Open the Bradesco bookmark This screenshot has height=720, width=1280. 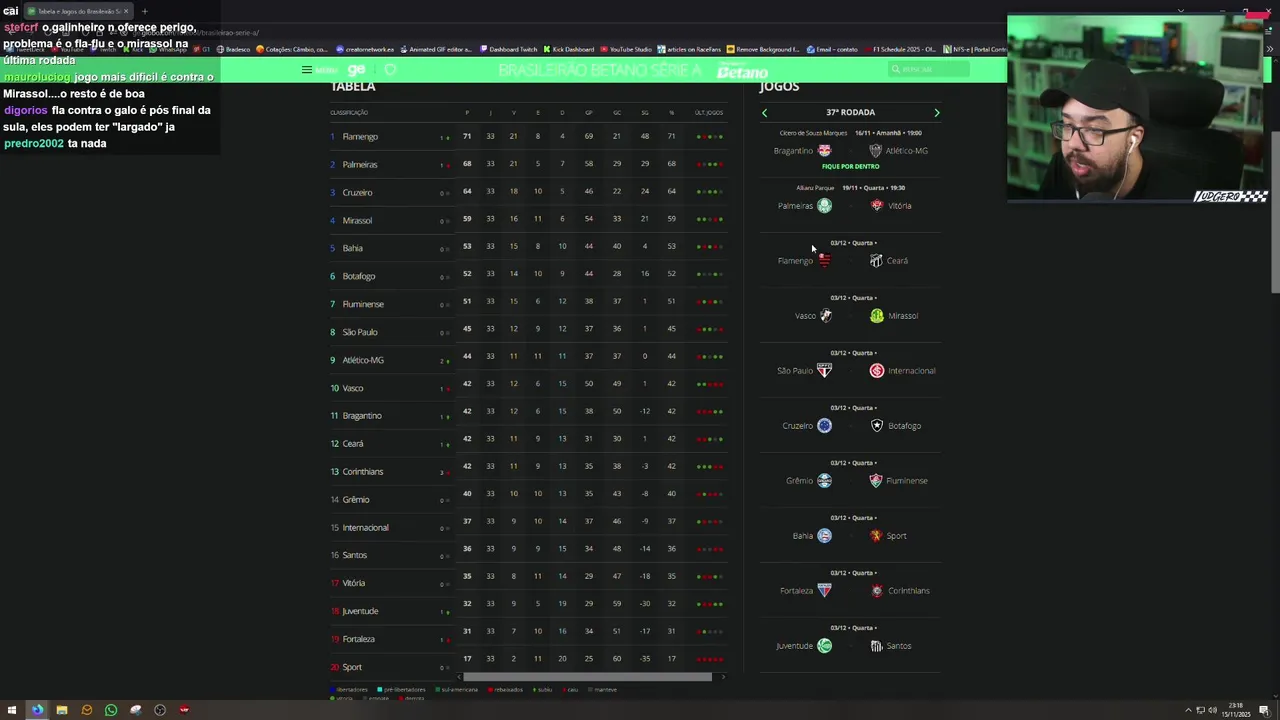point(233,49)
